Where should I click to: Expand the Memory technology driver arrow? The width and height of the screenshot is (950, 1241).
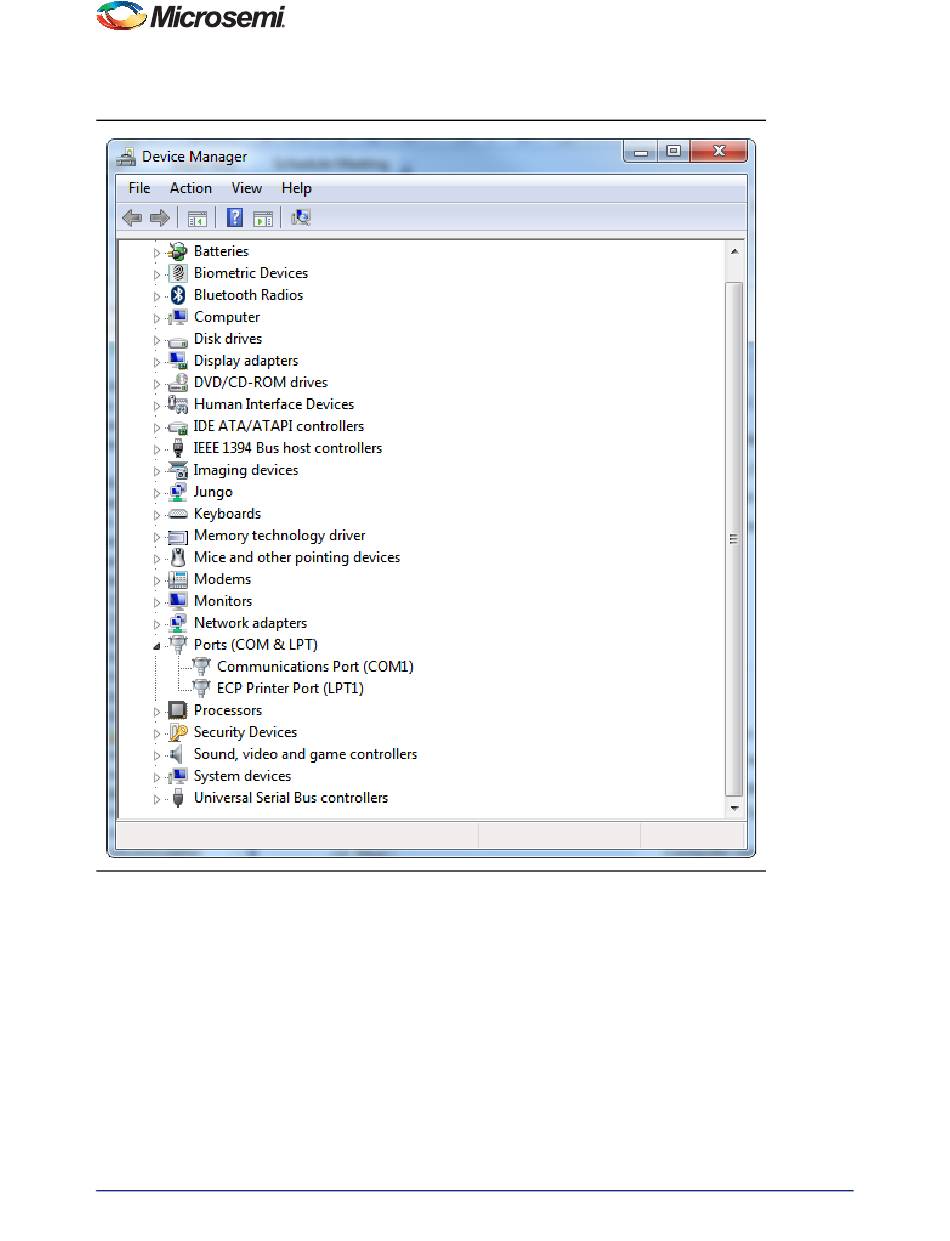click(x=157, y=536)
